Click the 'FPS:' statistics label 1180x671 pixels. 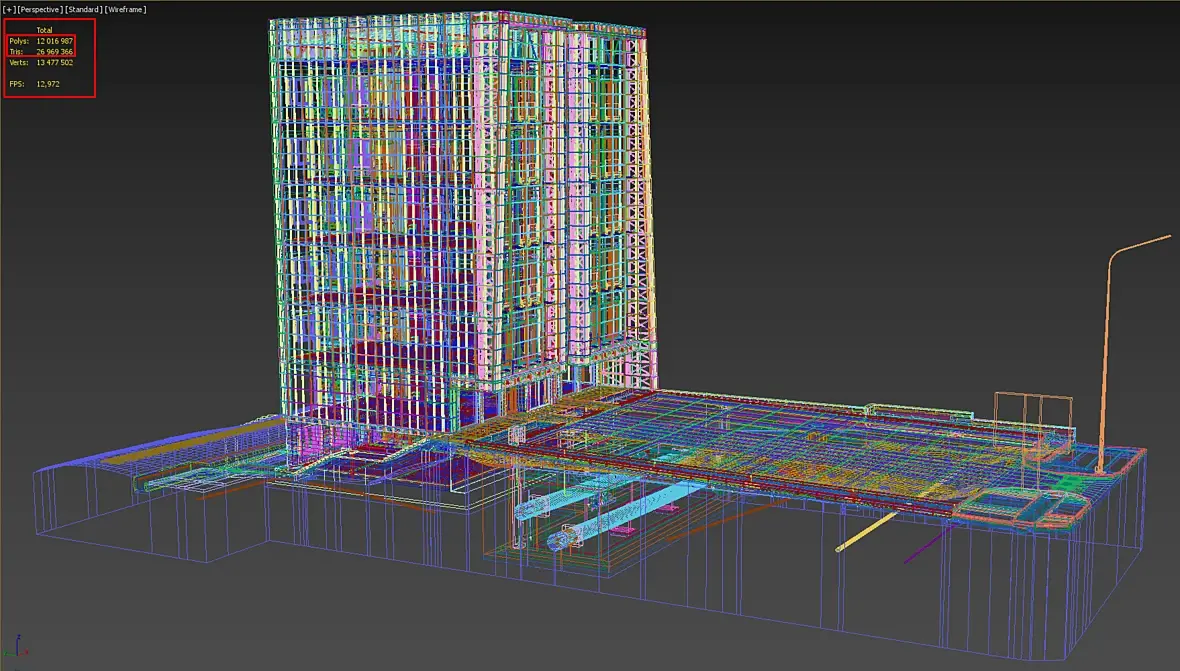coord(17,84)
